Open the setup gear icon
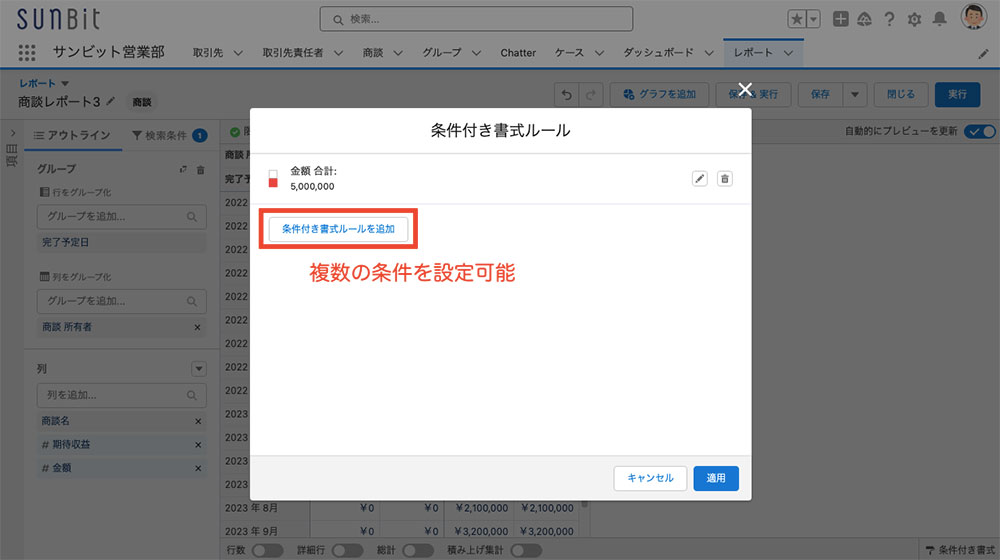 tap(914, 19)
